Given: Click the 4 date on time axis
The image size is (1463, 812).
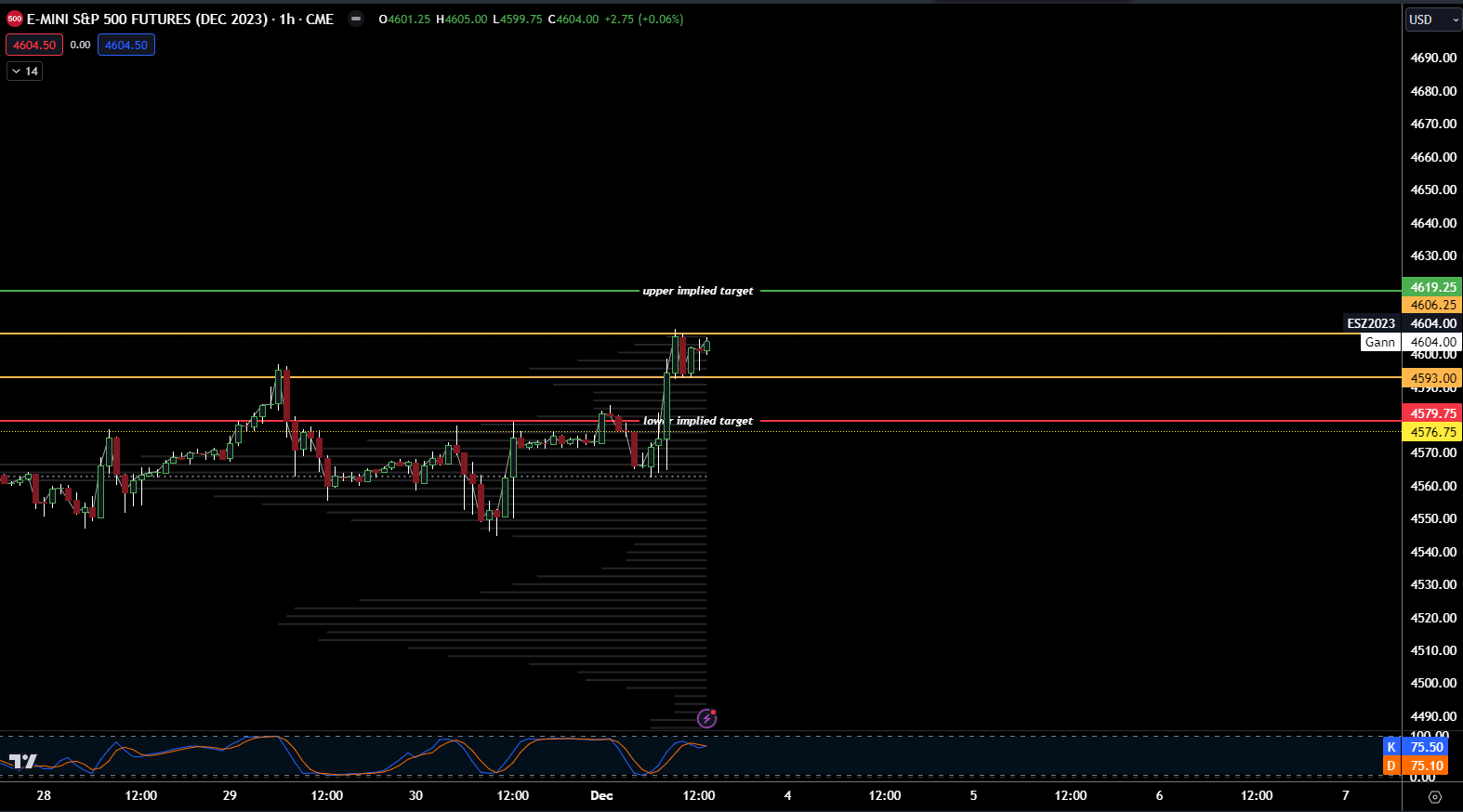Looking at the screenshot, I should click(x=787, y=795).
